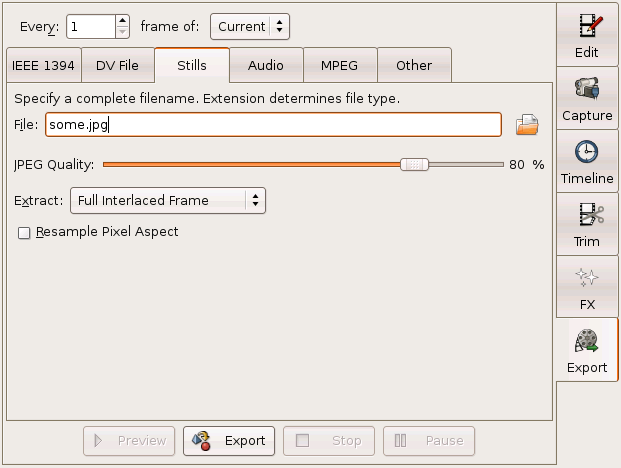Viewport: 621px width, 468px height.
Task: Expand the Extract Full Interlaced Frame dropdown
Action: (168, 200)
